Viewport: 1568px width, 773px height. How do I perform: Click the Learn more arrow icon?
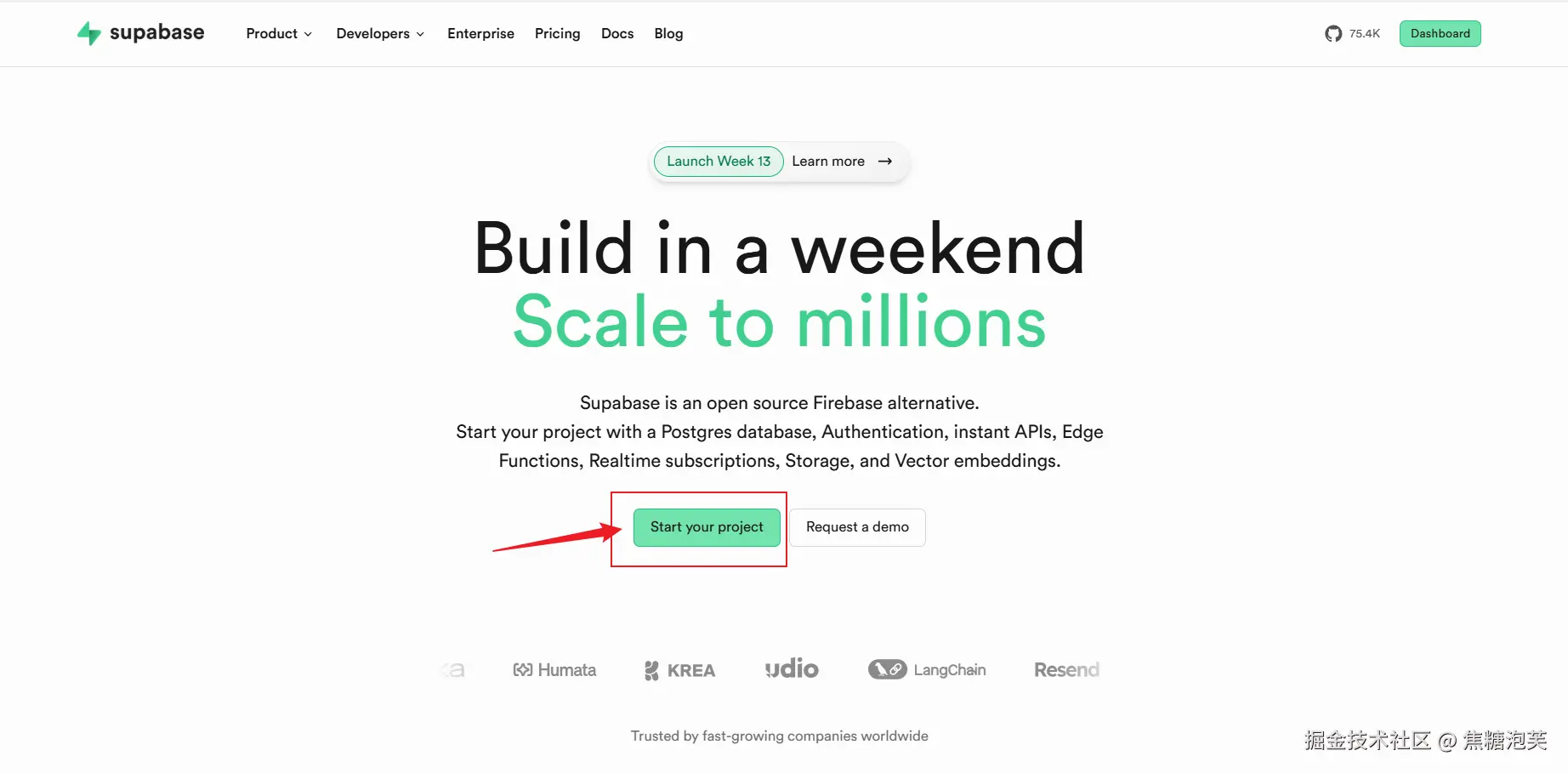coord(885,162)
